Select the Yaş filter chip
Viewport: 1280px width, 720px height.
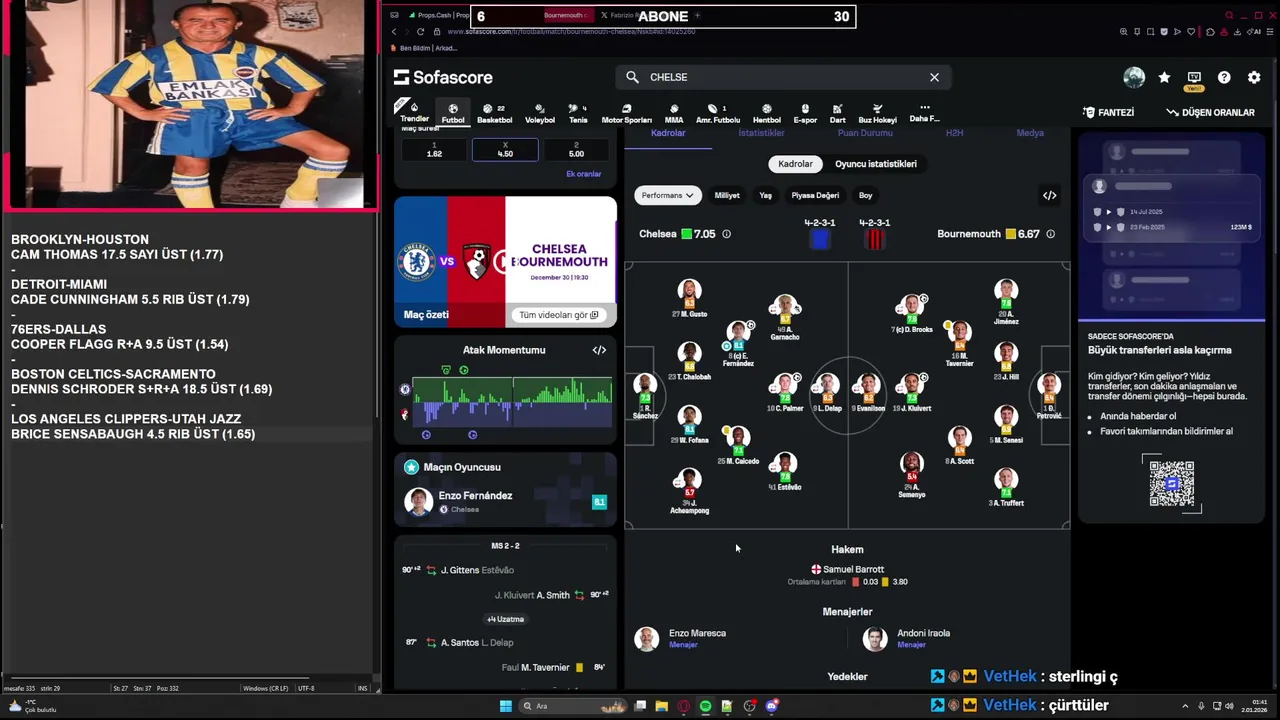pos(765,195)
